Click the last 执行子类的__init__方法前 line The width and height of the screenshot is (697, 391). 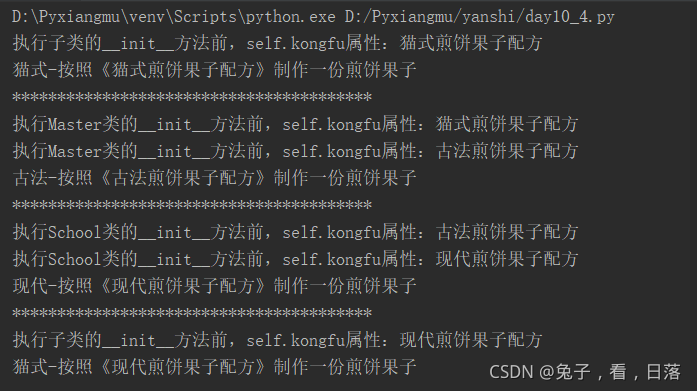pos(277,340)
